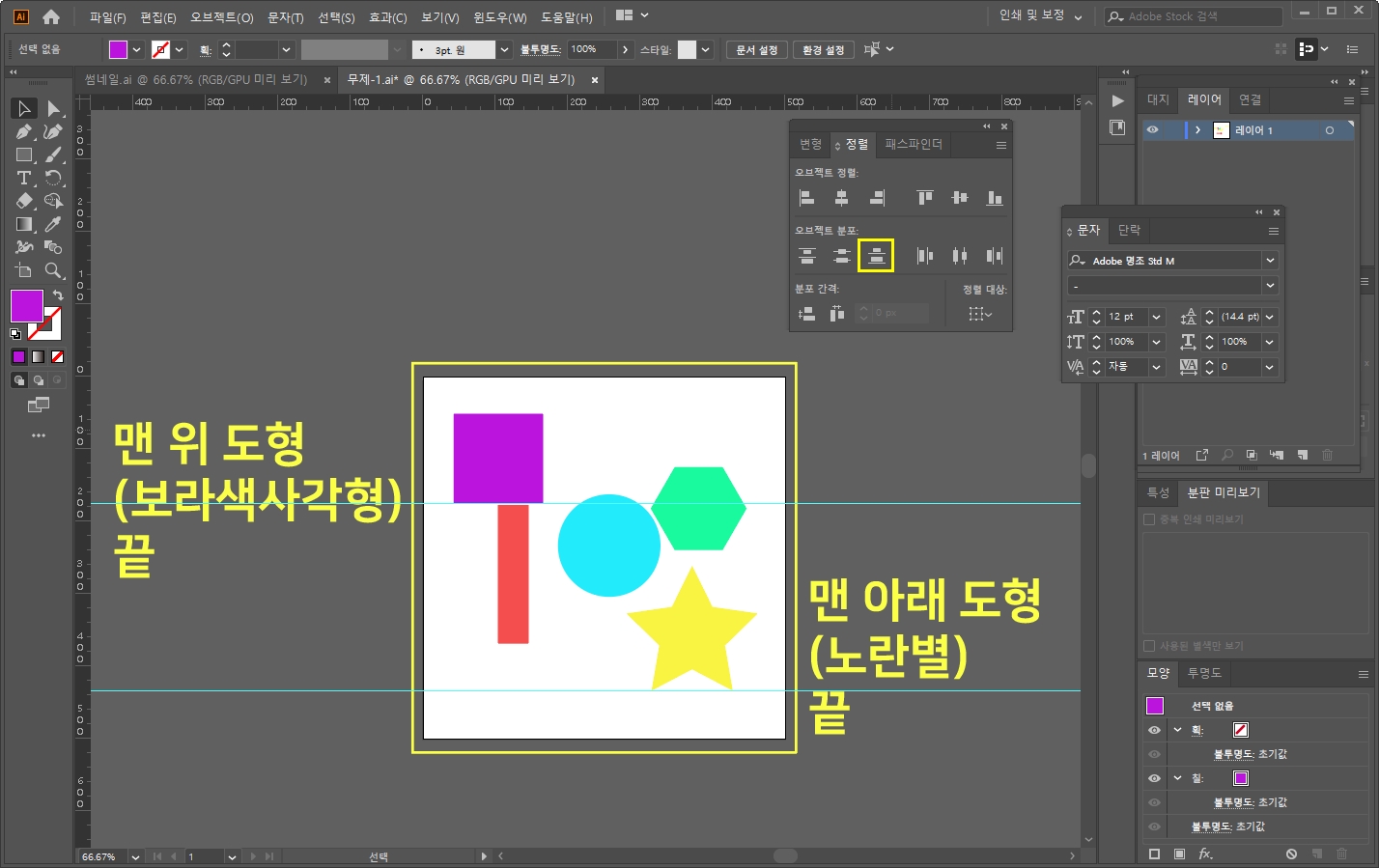Image resolution: width=1379 pixels, height=868 pixels.
Task: Align objects to horizontal center
Action: [x=842, y=198]
